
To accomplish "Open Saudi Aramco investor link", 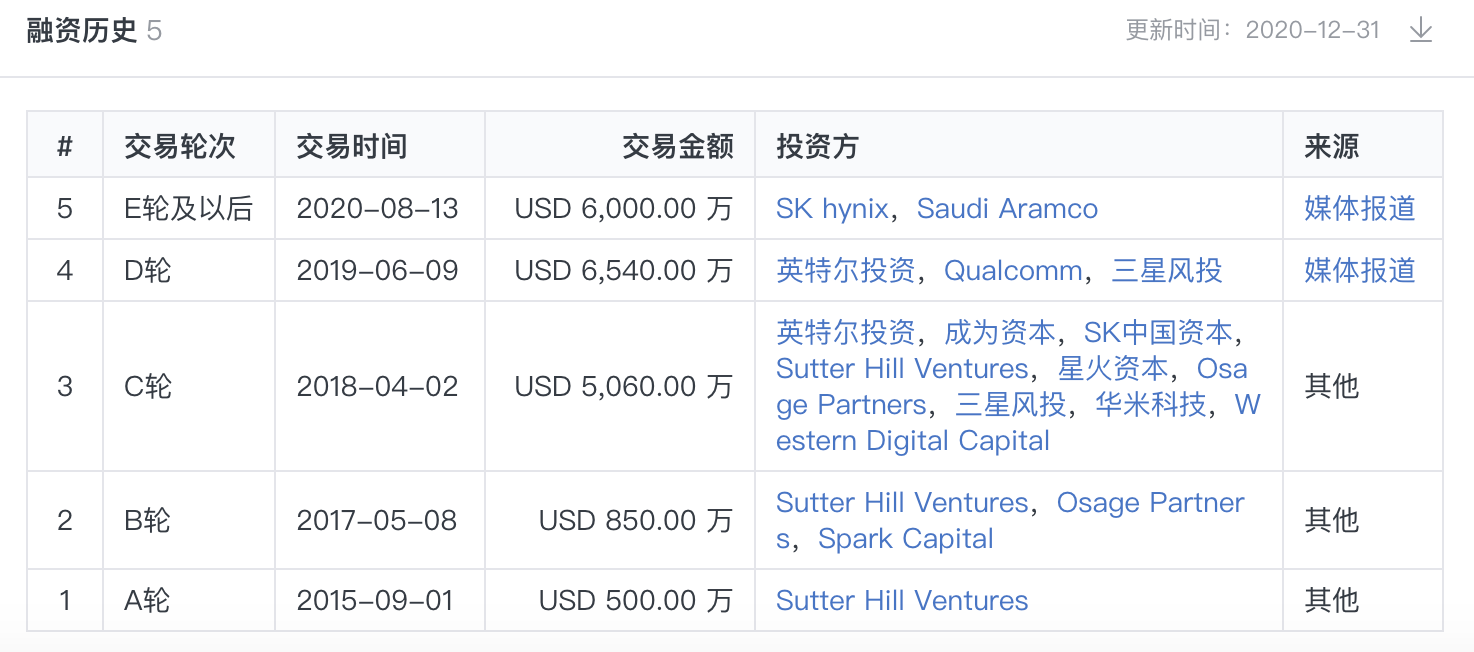I will (x=1007, y=208).
